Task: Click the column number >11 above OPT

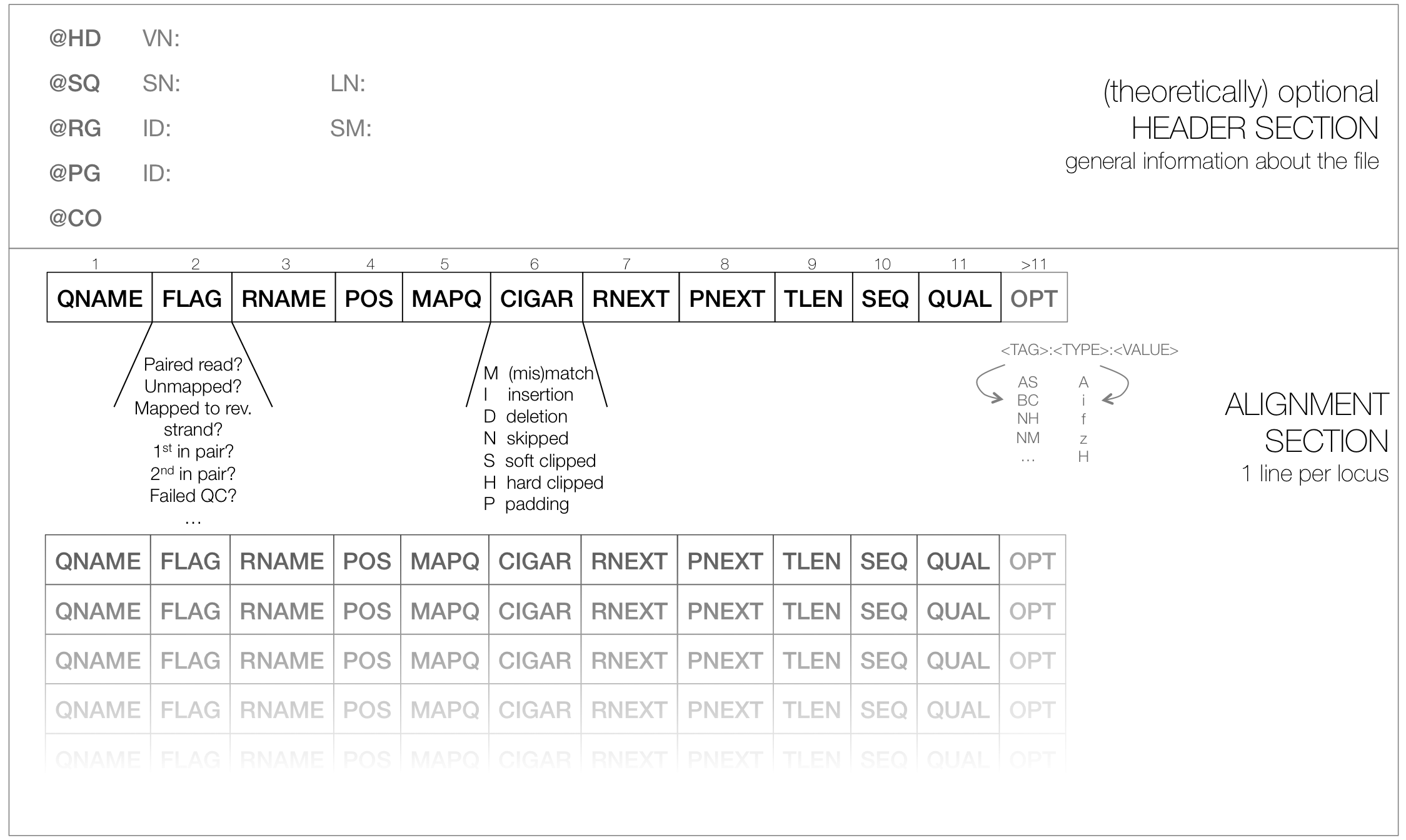Action: click(1033, 264)
